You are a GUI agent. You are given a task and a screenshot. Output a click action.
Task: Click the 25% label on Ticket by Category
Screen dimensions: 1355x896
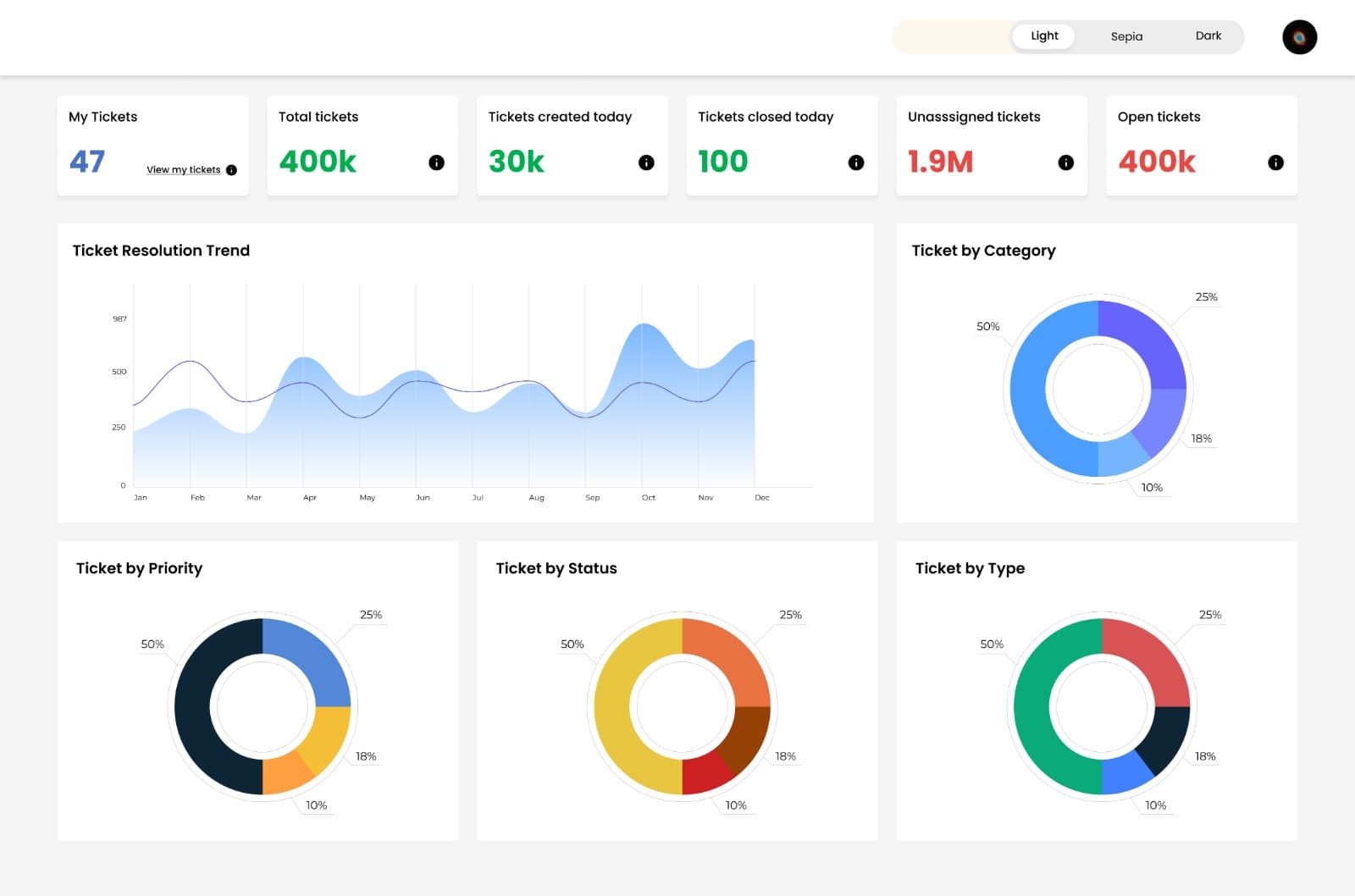pyautogui.click(x=1206, y=297)
